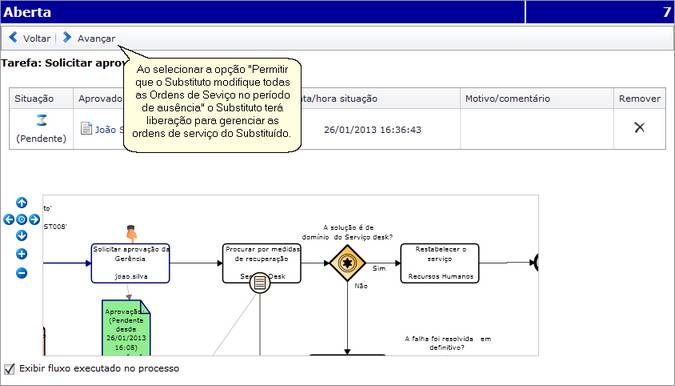Pan the flow diagram up

pos(22,203)
